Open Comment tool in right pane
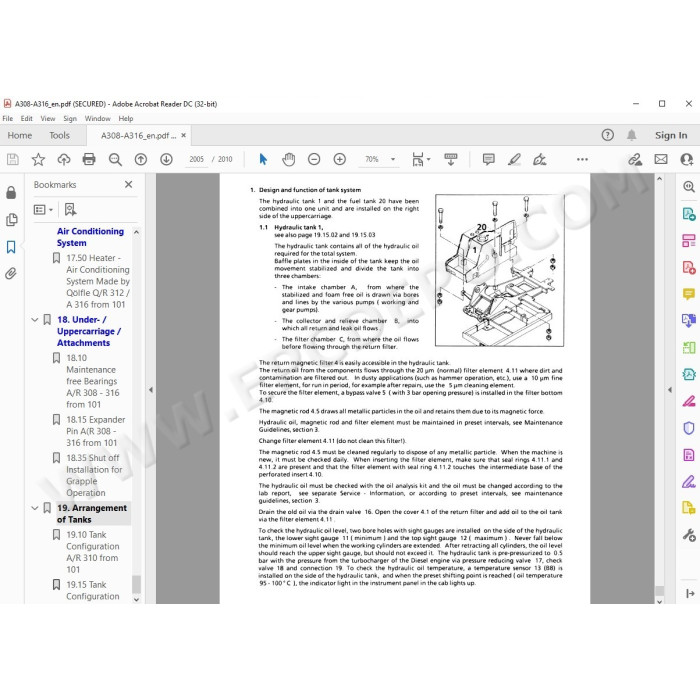The image size is (700, 700). 689,294
